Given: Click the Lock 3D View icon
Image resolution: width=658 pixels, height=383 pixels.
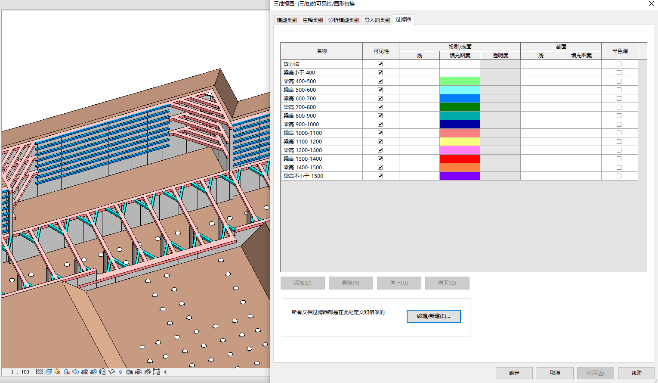Looking at the screenshot, I should tap(103, 372).
